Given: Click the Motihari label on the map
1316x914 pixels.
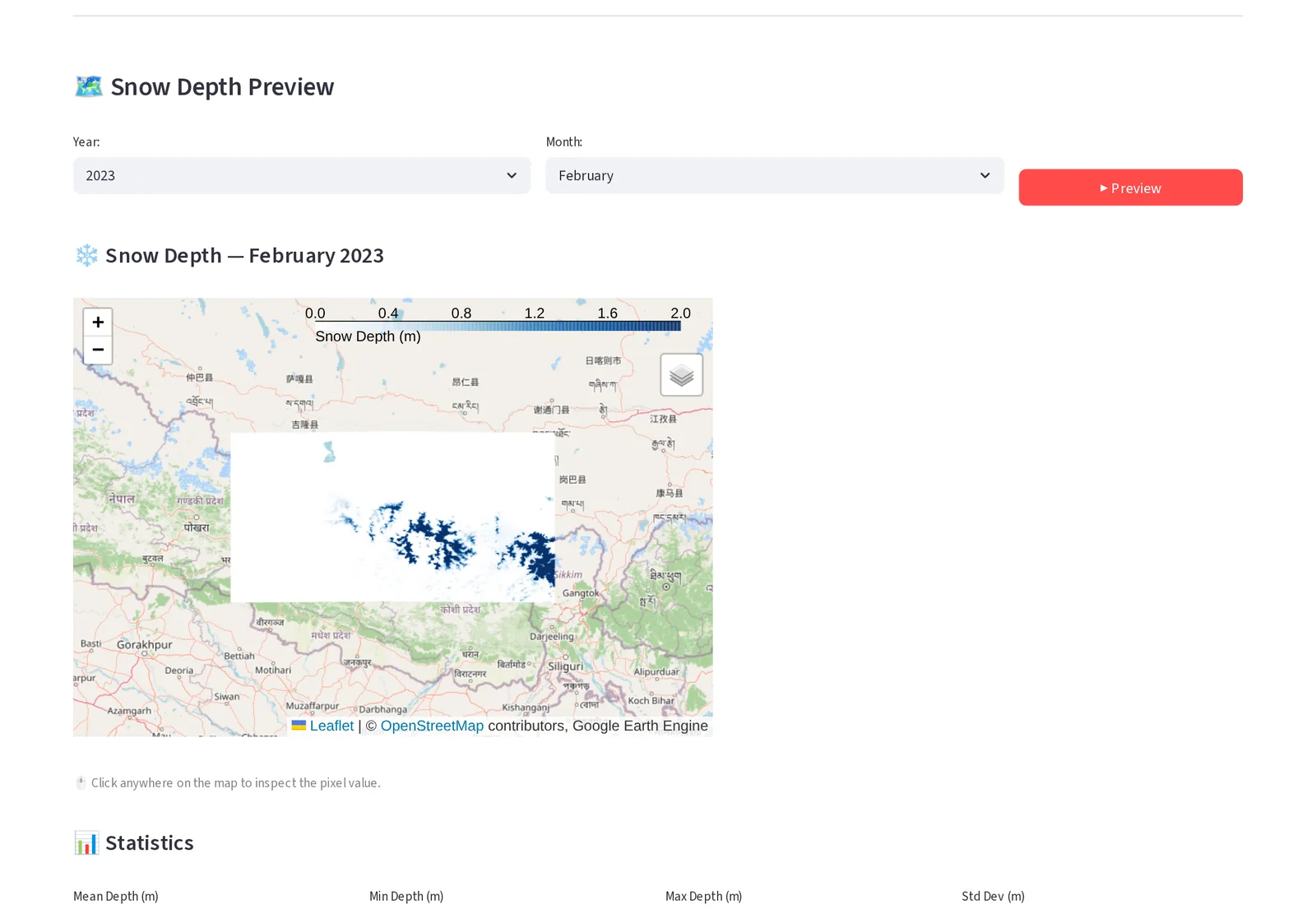Looking at the screenshot, I should tap(273, 670).
